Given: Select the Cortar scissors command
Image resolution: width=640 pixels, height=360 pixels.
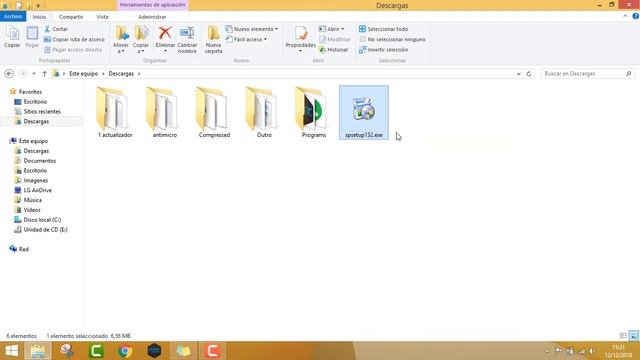Looking at the screenshot, I should coord(56,29).
